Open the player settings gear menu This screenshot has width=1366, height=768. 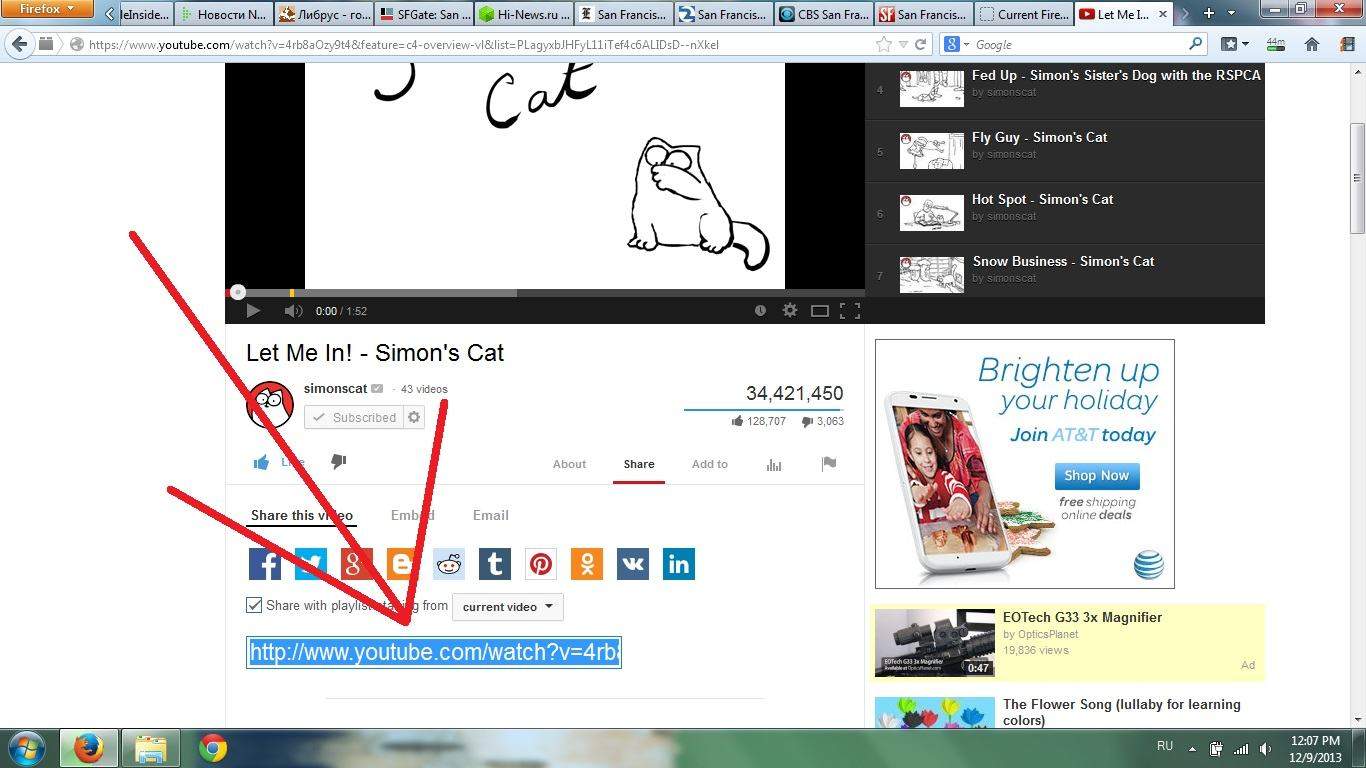tap(790, 311)
